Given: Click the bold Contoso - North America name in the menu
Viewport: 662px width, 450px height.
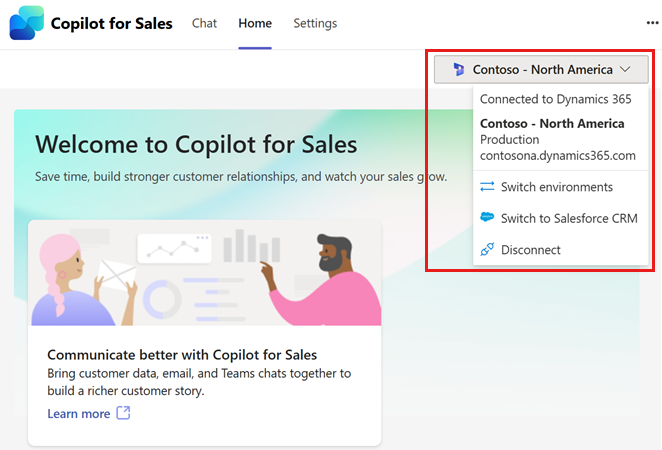Looking at the screenshot, I should coord(552,123).
